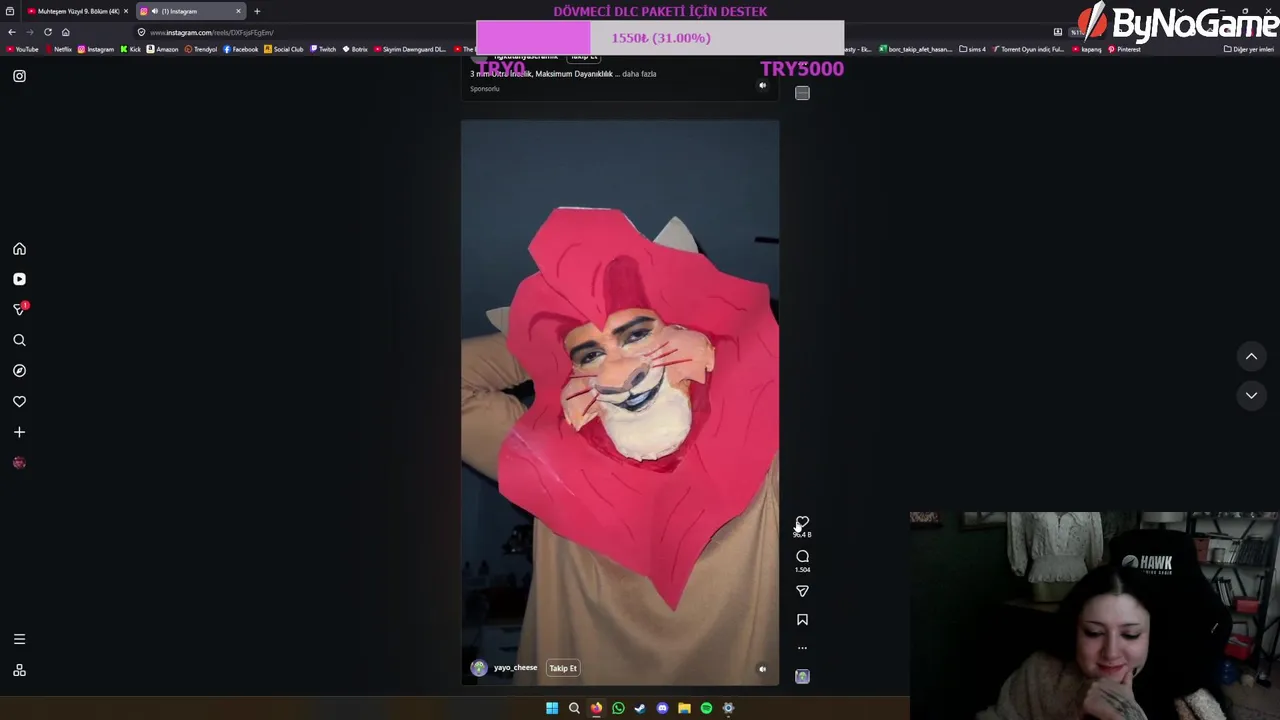1280x720 pixels.
Task: Open reel more options ellipsis
Action: click(802, 648)
